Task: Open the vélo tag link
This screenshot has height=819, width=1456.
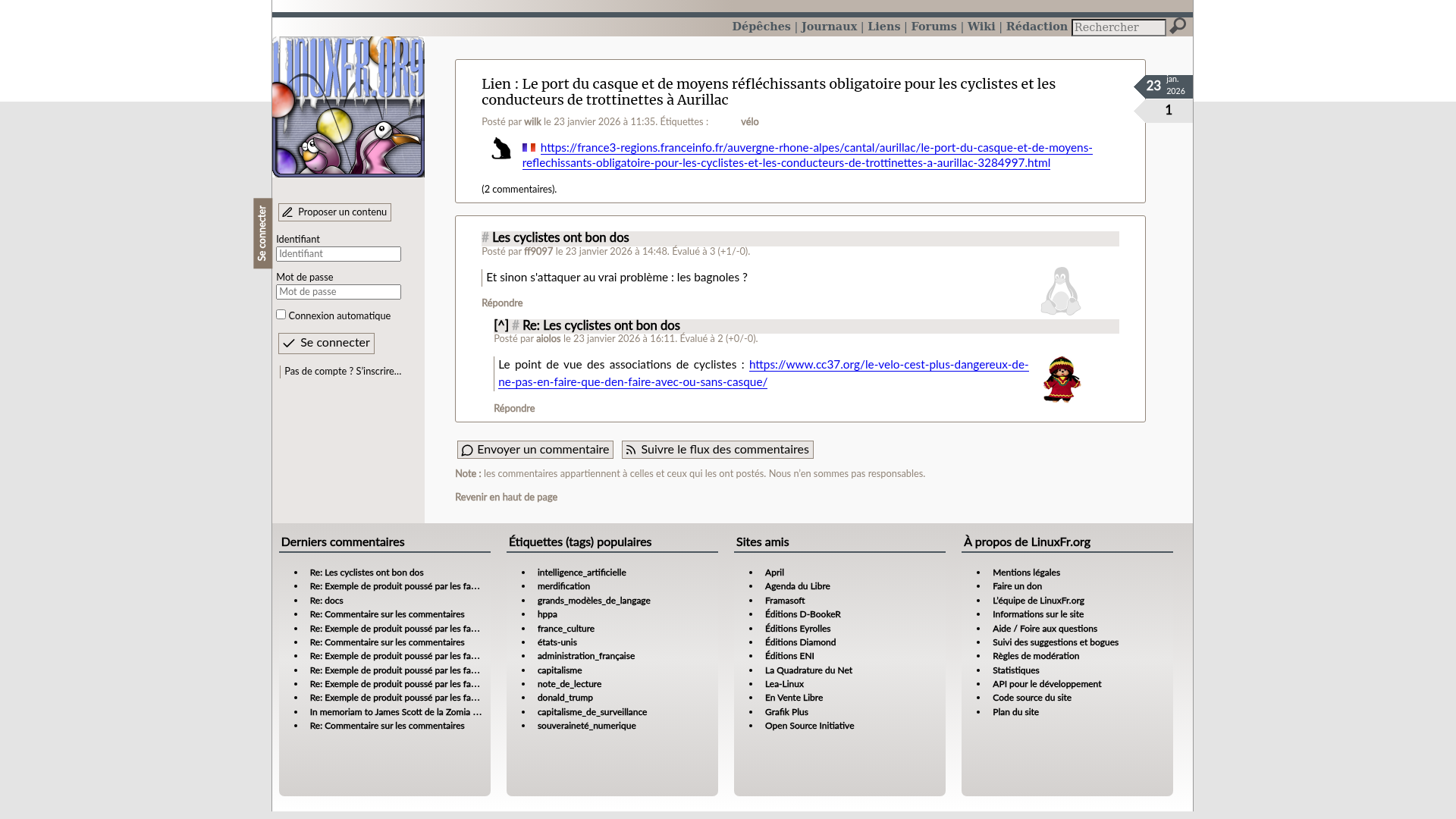Action: point(749,122)
